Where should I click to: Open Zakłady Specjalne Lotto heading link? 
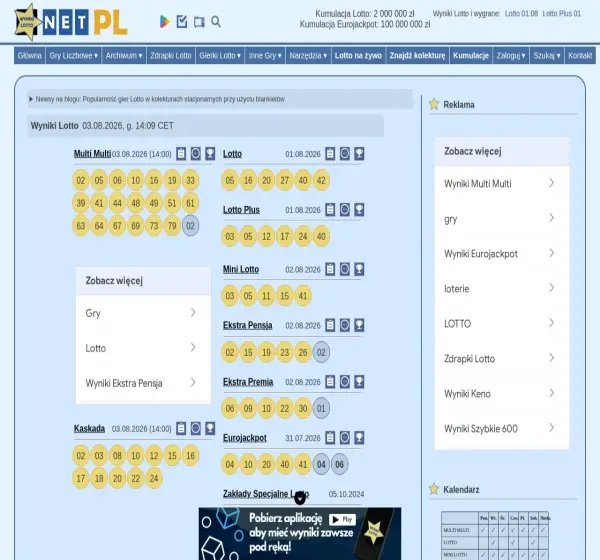click(x=266, y=494)
